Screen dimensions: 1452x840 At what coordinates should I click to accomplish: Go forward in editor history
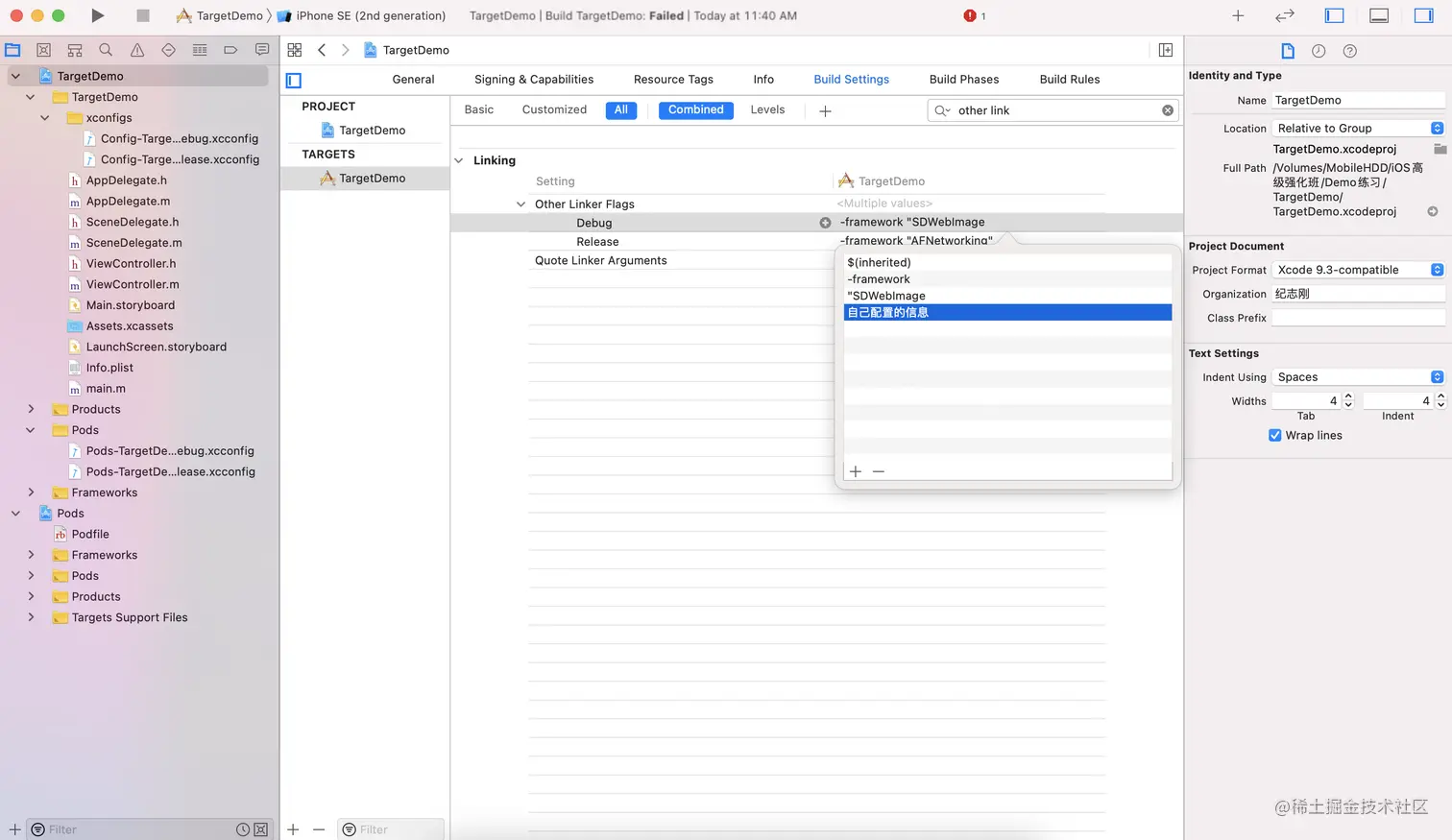[346, 50]
